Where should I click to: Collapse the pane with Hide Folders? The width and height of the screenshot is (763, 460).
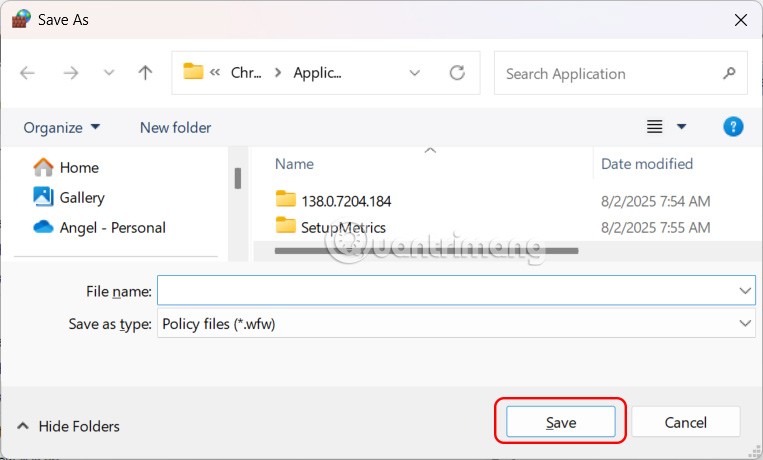pyautogui.click(x=67, y=426)
